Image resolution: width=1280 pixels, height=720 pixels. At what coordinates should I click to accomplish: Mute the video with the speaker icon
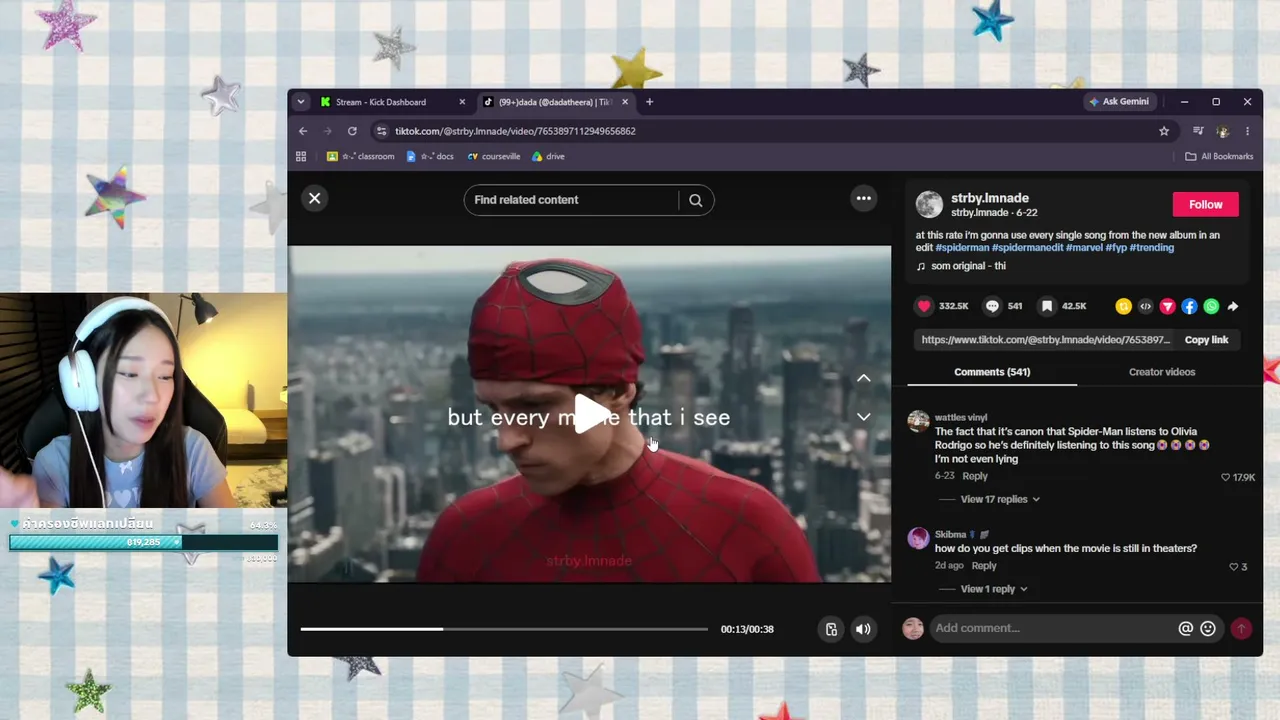click(863, 629)
